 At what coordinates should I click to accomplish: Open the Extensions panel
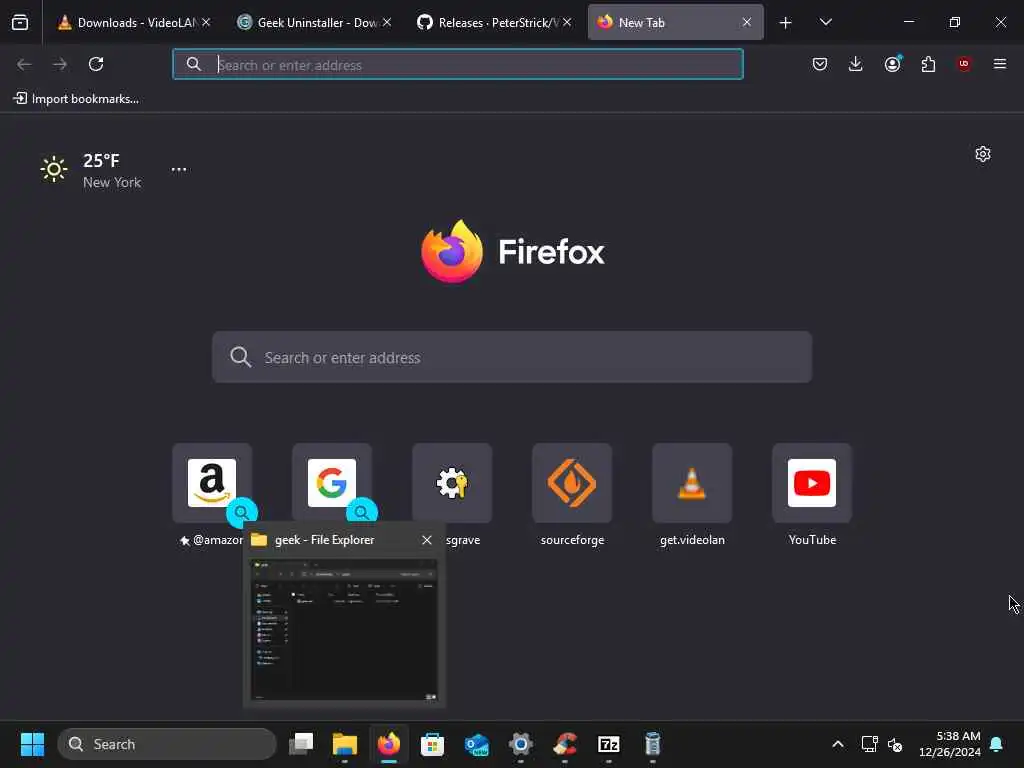pos(928,64)
